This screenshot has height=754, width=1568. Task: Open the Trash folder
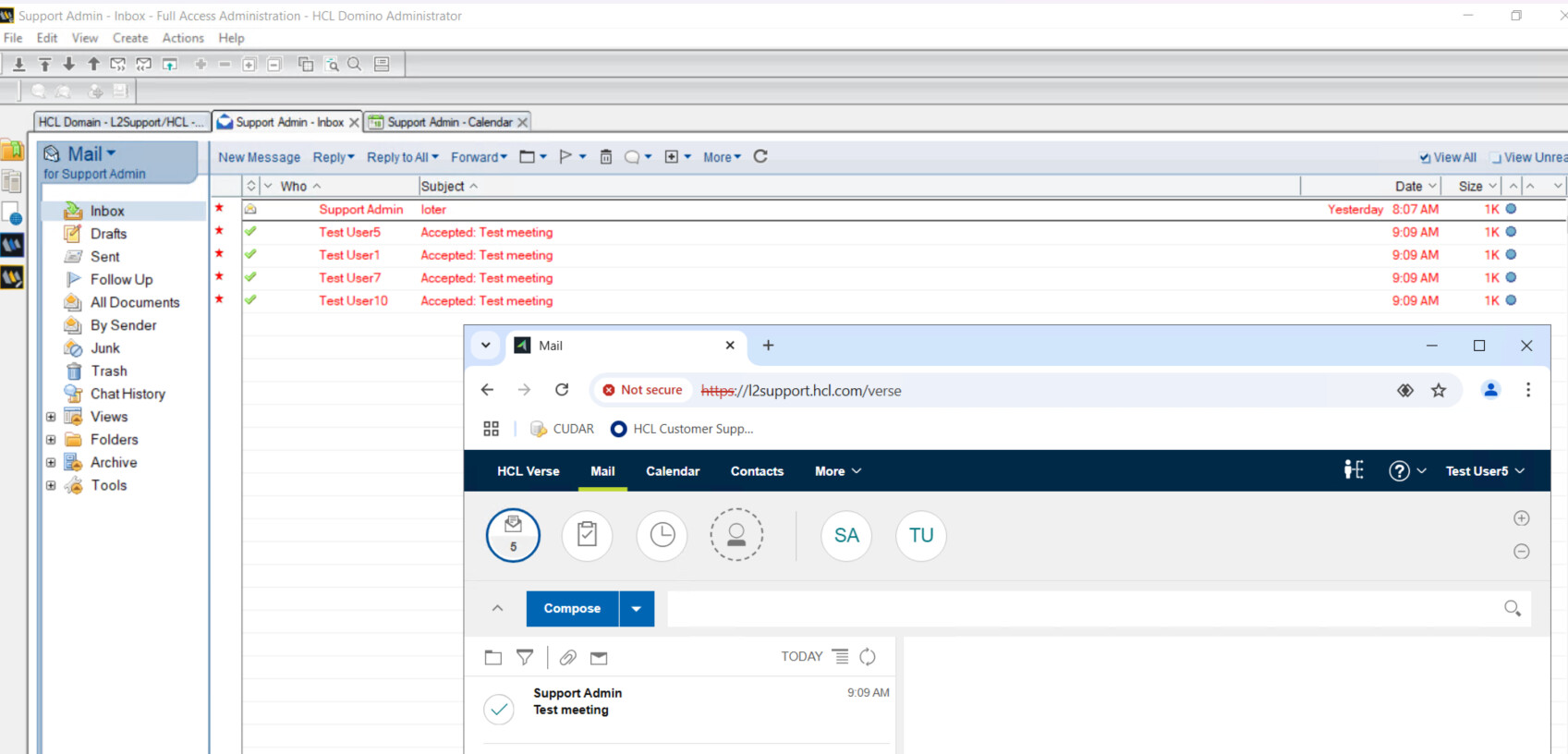coord(108,371)
